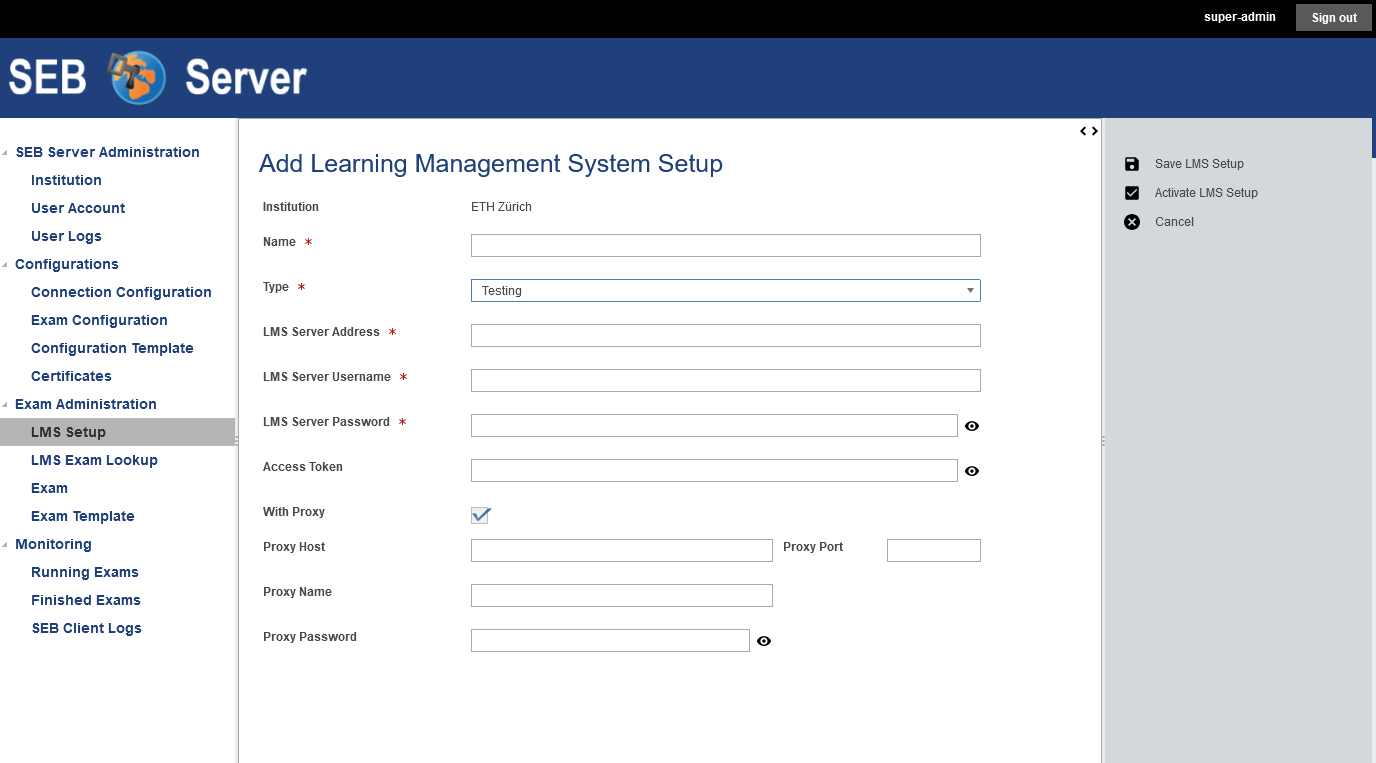Collapse the Monitoring section in sidebar
1376x763 pixels.
(6, 545)
